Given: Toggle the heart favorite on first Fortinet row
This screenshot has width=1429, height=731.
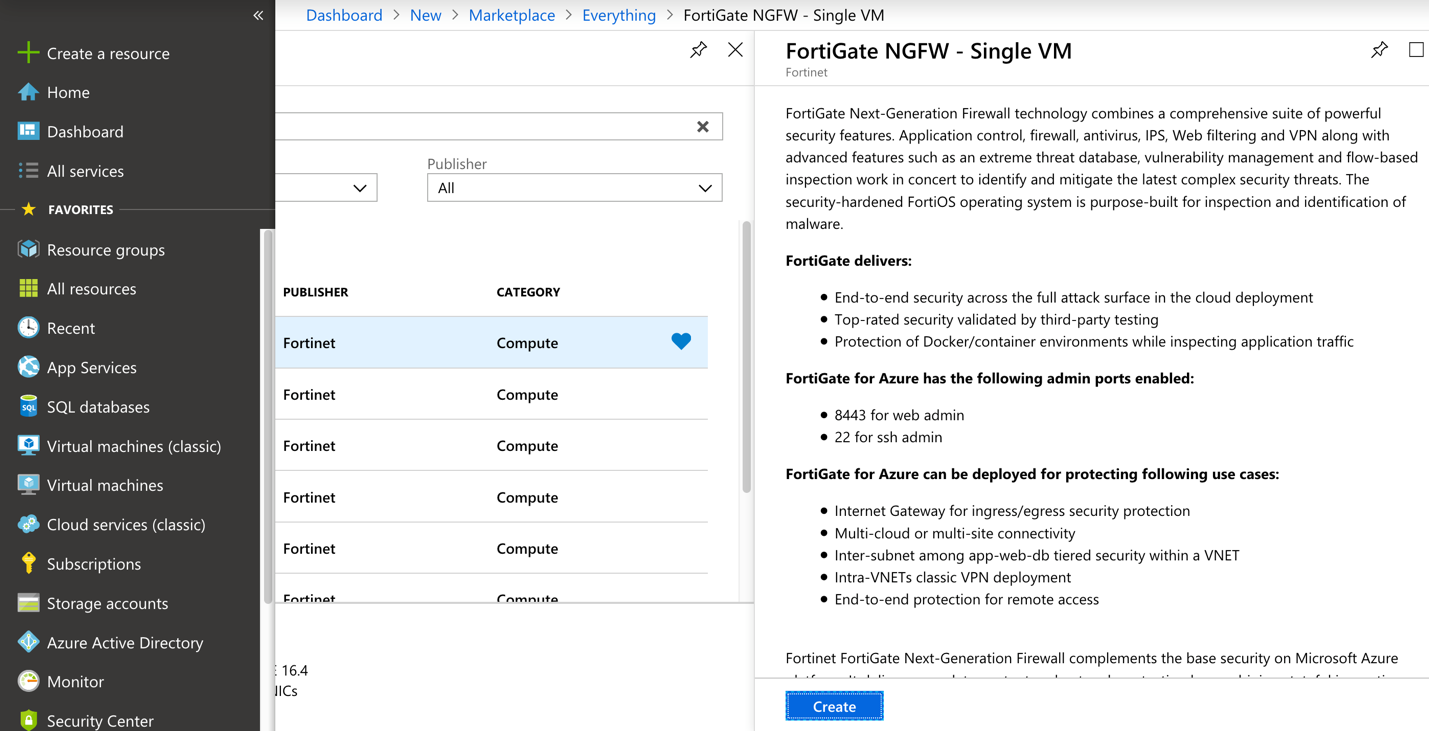Looking at the screenshot, I should click(x=681, y=342).
